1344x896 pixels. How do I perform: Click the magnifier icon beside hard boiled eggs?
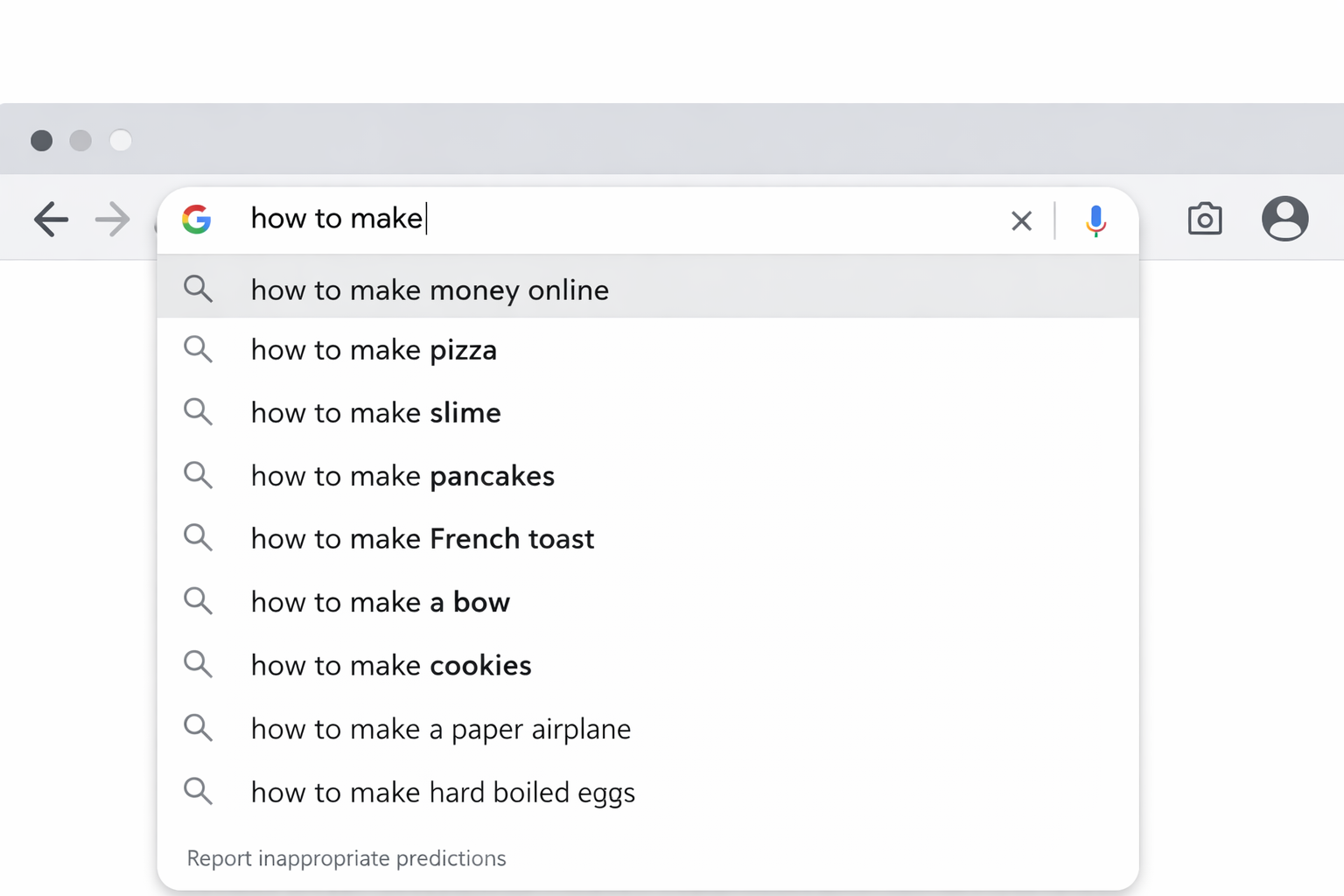click(199, 791)
